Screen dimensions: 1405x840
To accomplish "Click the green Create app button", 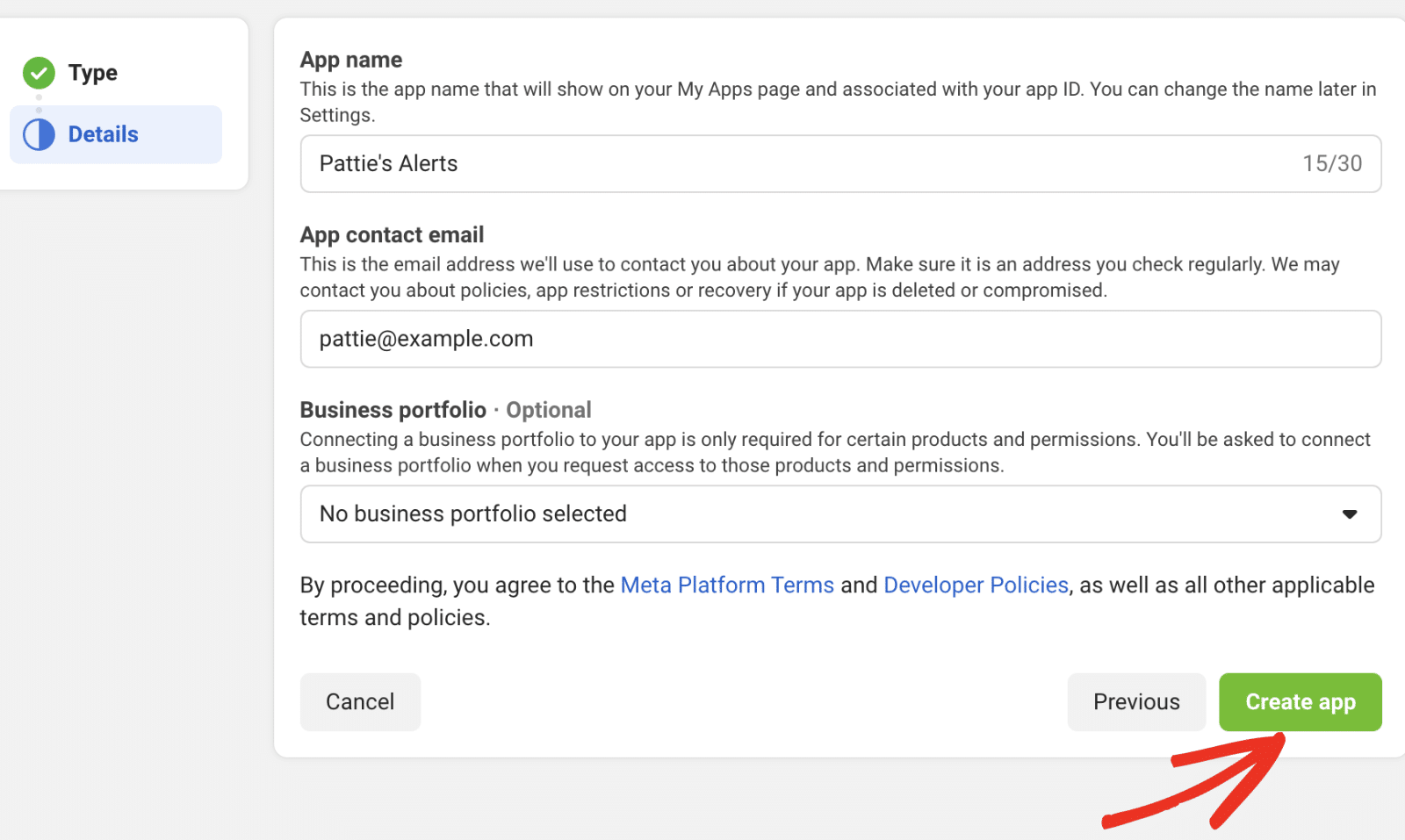I will click(x=1301, y=702).
